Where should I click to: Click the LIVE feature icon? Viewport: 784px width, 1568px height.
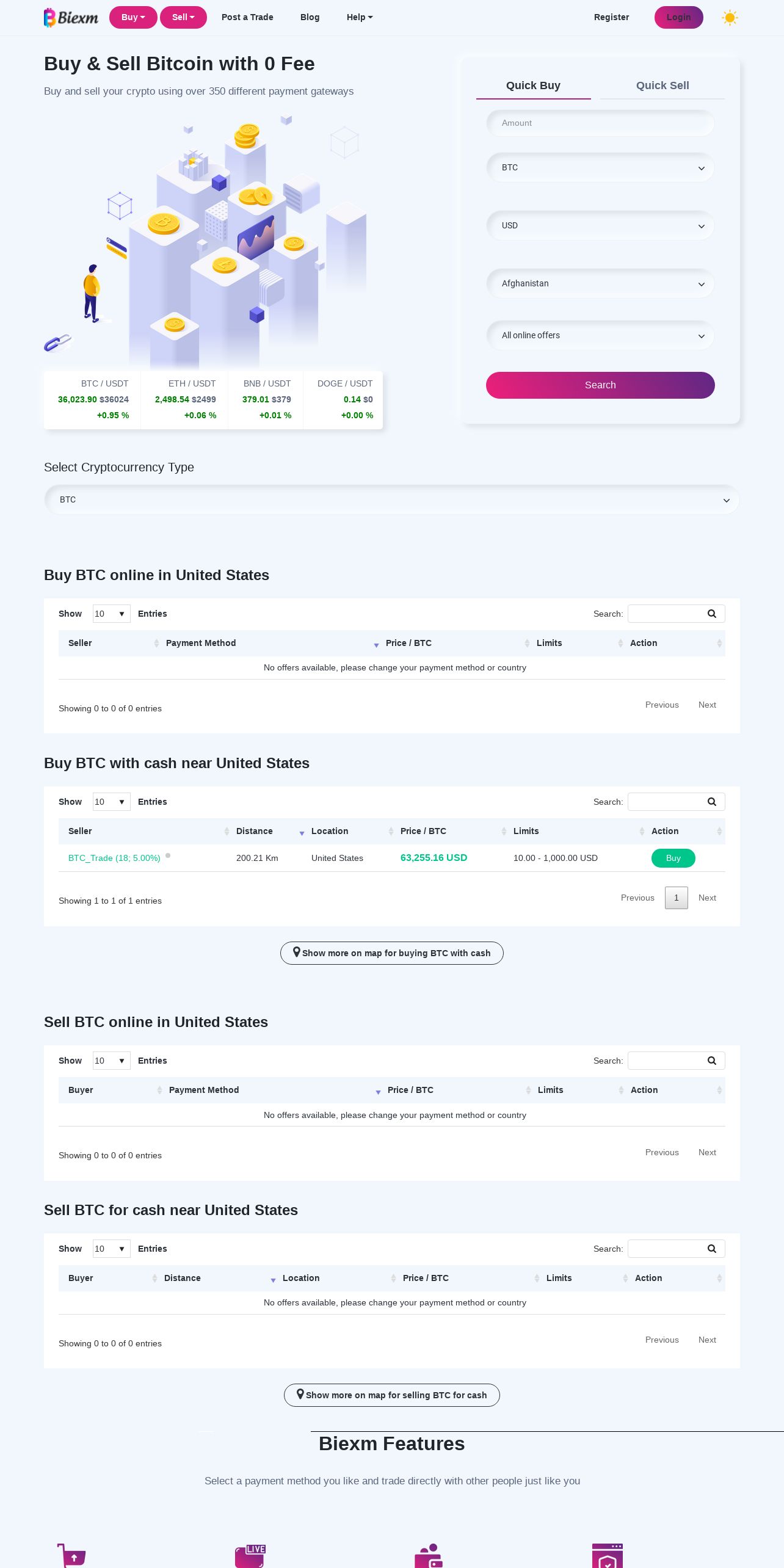pos(250,1555)
